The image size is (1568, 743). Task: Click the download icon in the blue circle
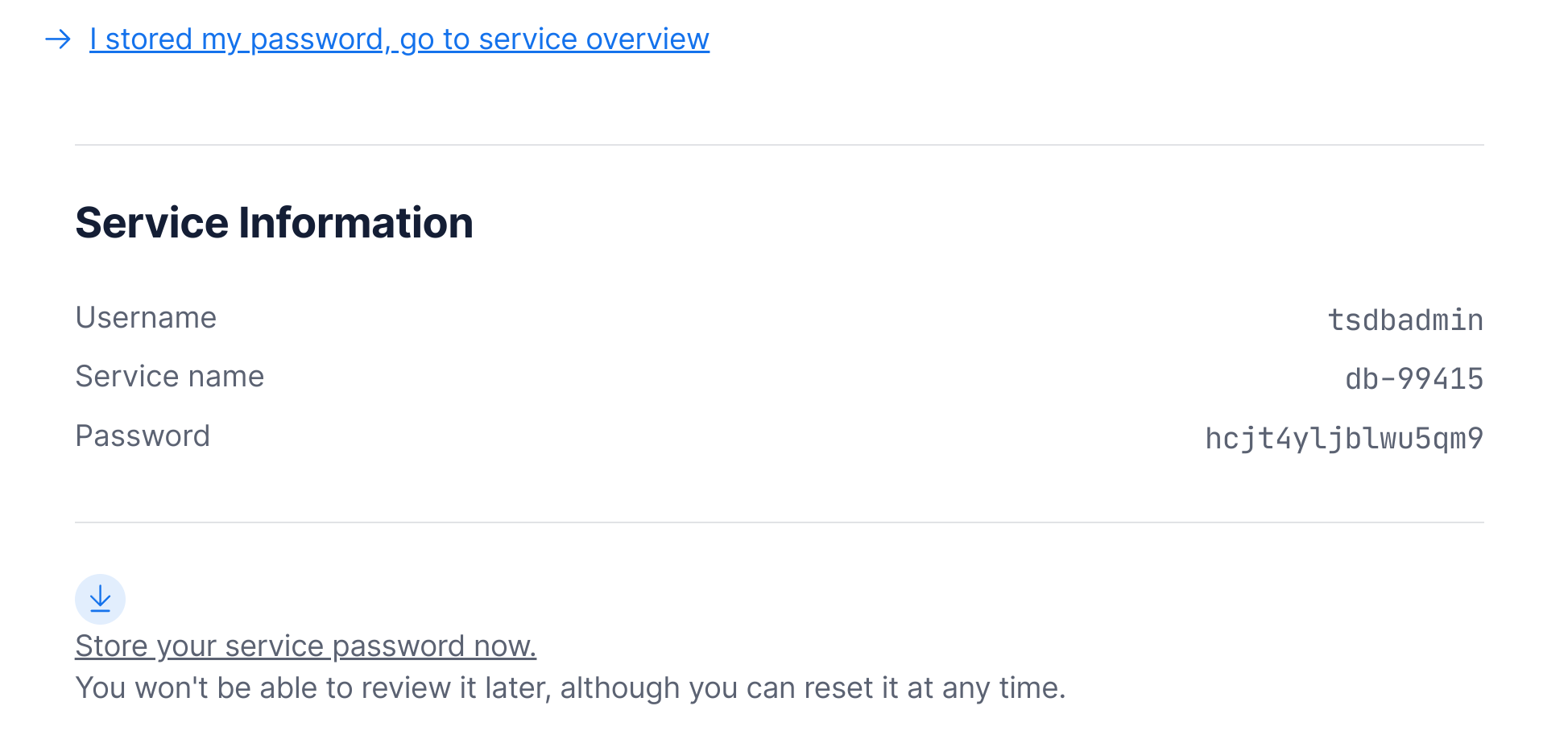(100, 599)
